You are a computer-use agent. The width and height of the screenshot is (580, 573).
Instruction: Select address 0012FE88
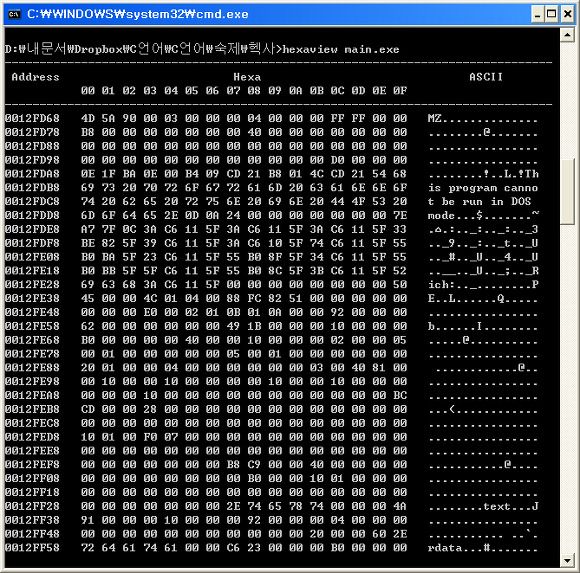32,368
